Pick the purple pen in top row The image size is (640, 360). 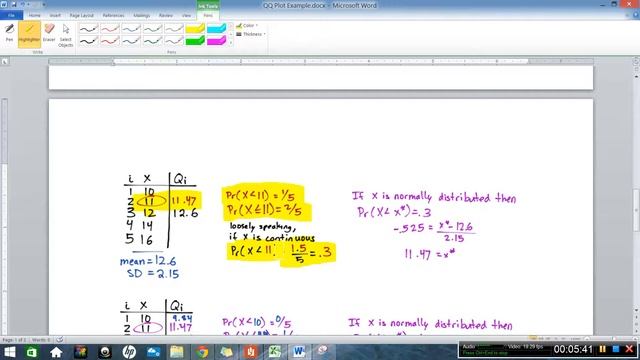[x=174, y=29]
